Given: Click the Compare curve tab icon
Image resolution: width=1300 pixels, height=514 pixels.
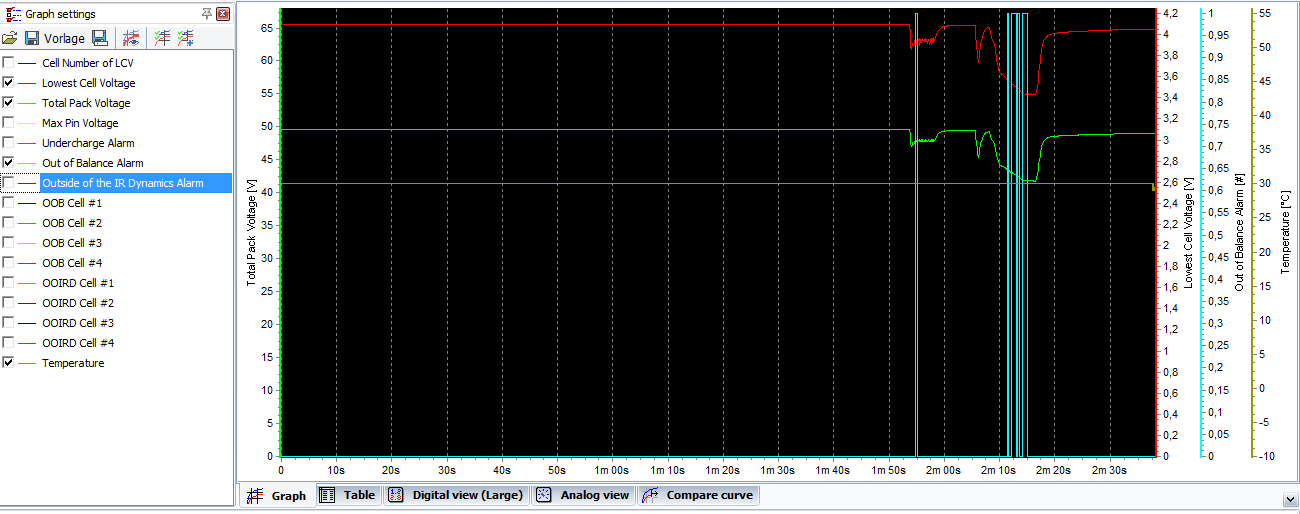Looking at the screenshot, I should tap(650, 495).
